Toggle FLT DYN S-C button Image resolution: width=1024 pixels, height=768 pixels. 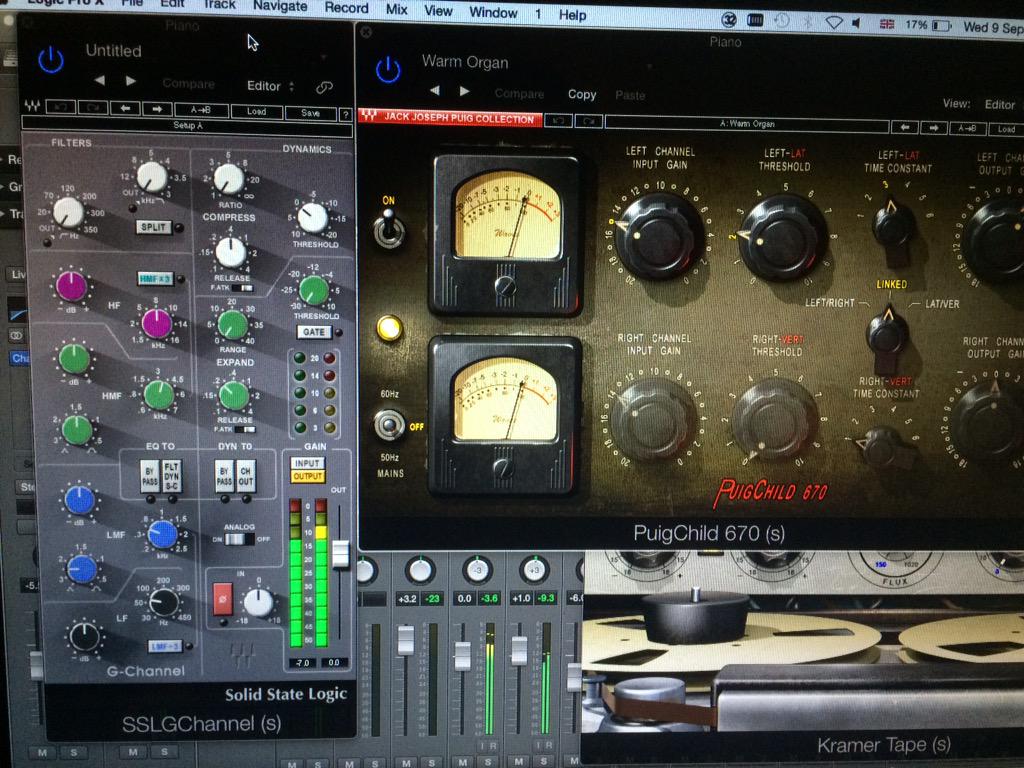pos(172,476)
